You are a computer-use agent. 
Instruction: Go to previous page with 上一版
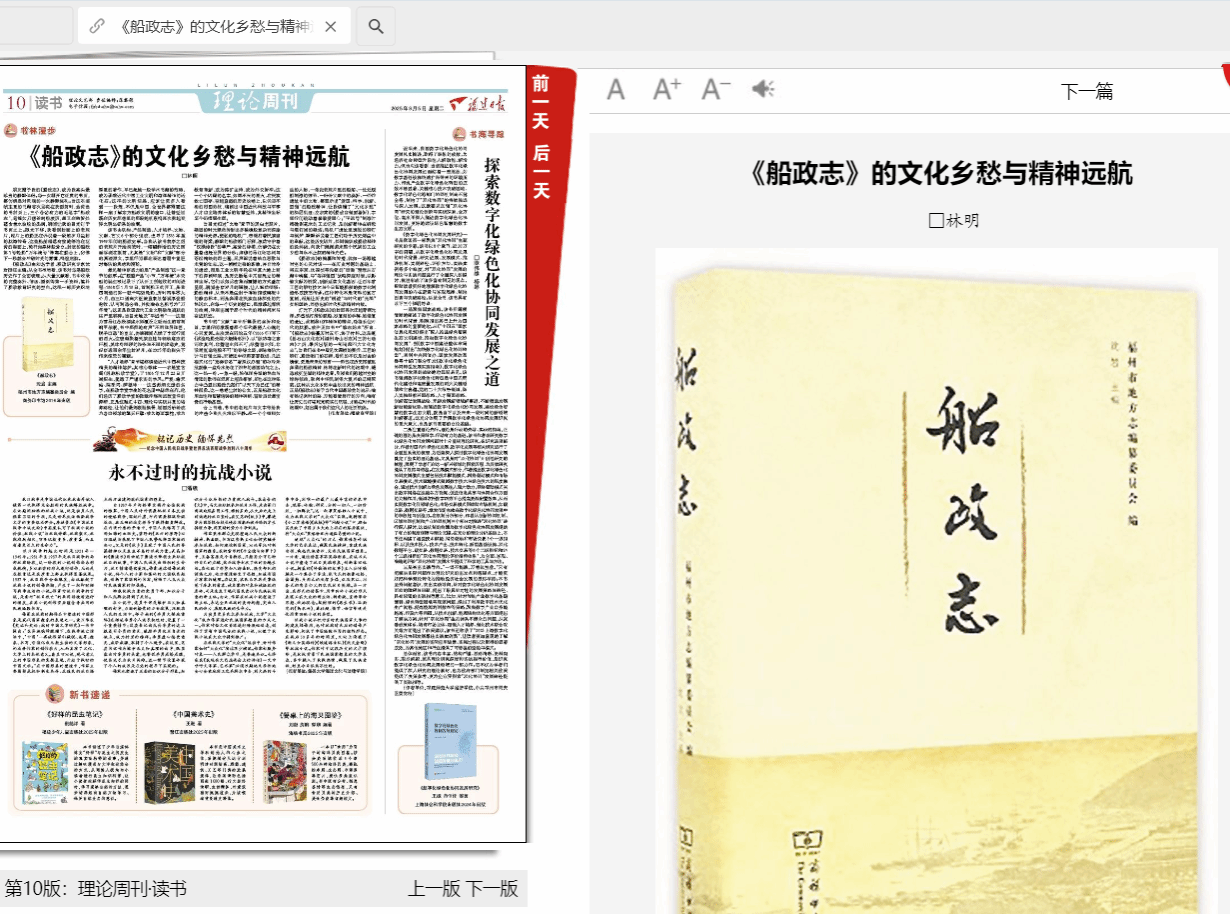[433, 888]
